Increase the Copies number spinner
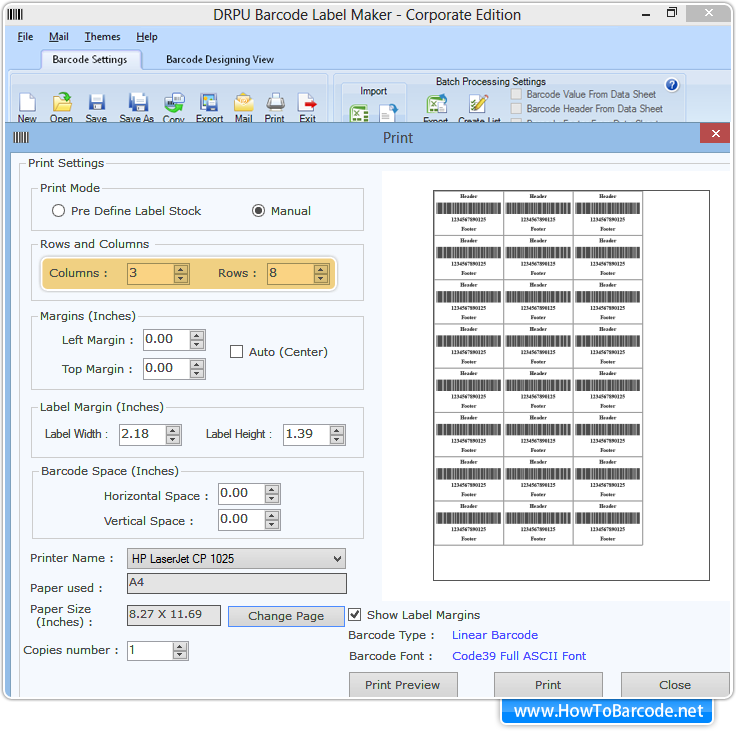Image resolution: width=736 pixels, height=731 pixels. pyautogui.click(x=180, y=647)
